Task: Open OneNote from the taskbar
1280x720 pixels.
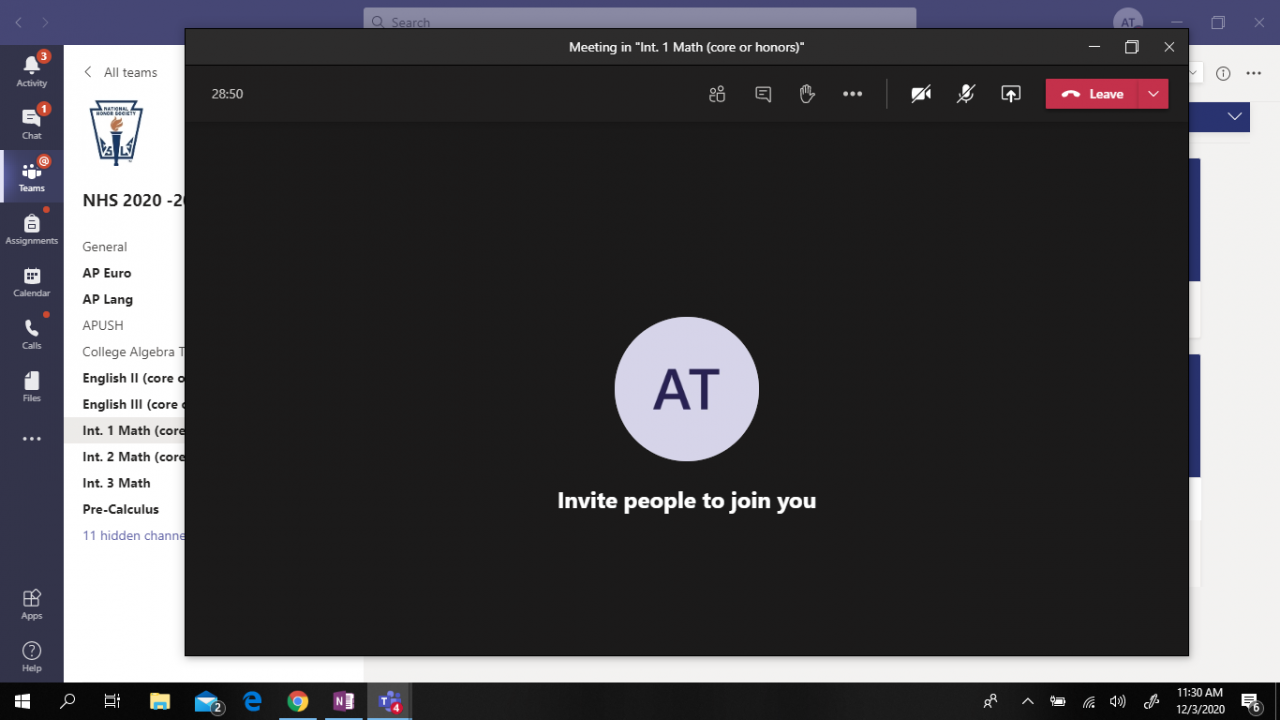Action: [343, 701]
